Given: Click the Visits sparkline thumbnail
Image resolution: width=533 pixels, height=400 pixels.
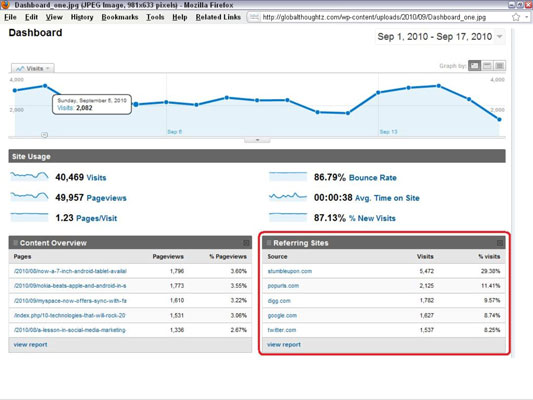Looking at the screenshot, I should tap(29, 176).
